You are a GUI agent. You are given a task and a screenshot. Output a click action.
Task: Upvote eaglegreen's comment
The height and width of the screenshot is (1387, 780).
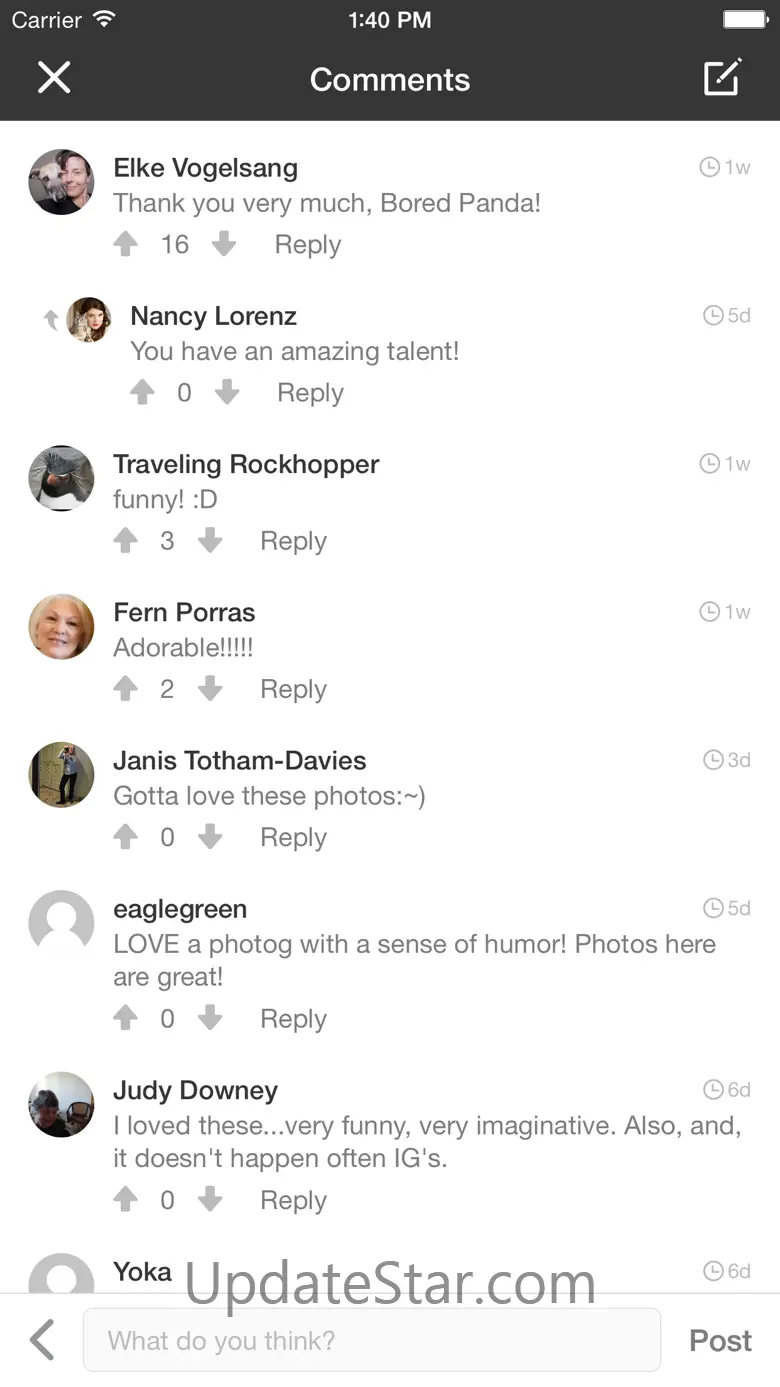point(126,1018)
